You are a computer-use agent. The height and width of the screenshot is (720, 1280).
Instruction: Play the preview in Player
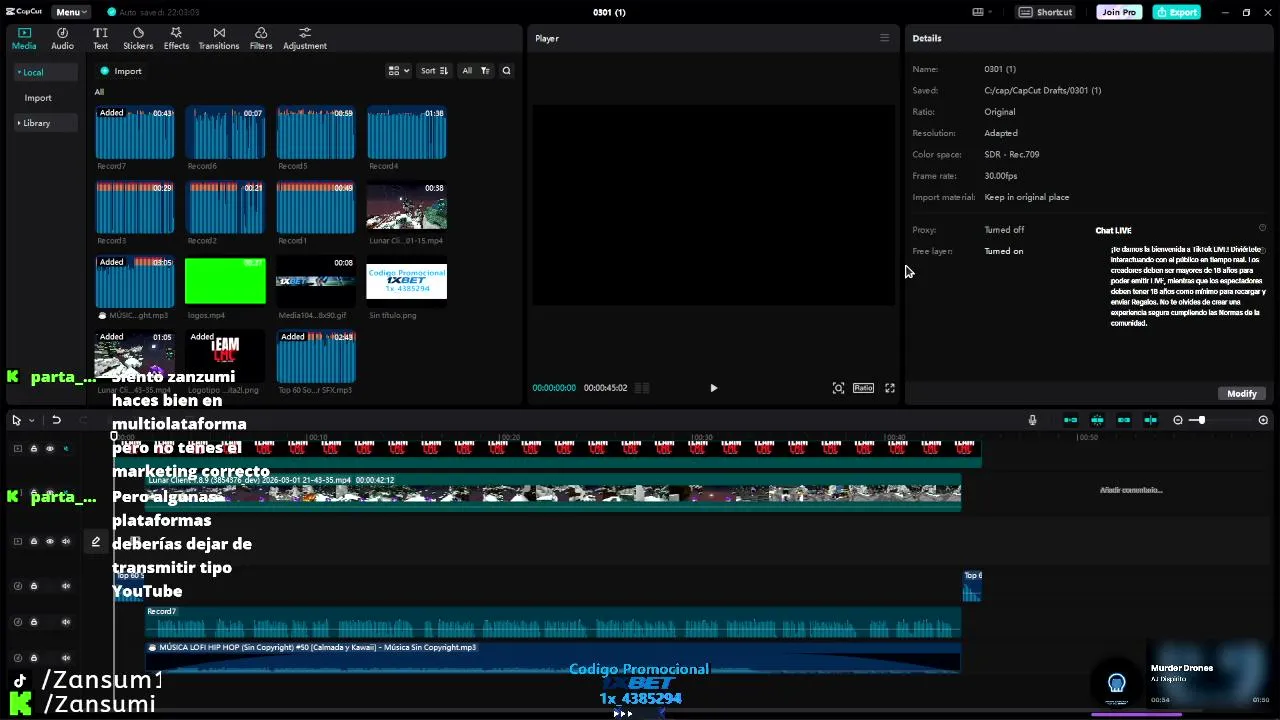713,388
